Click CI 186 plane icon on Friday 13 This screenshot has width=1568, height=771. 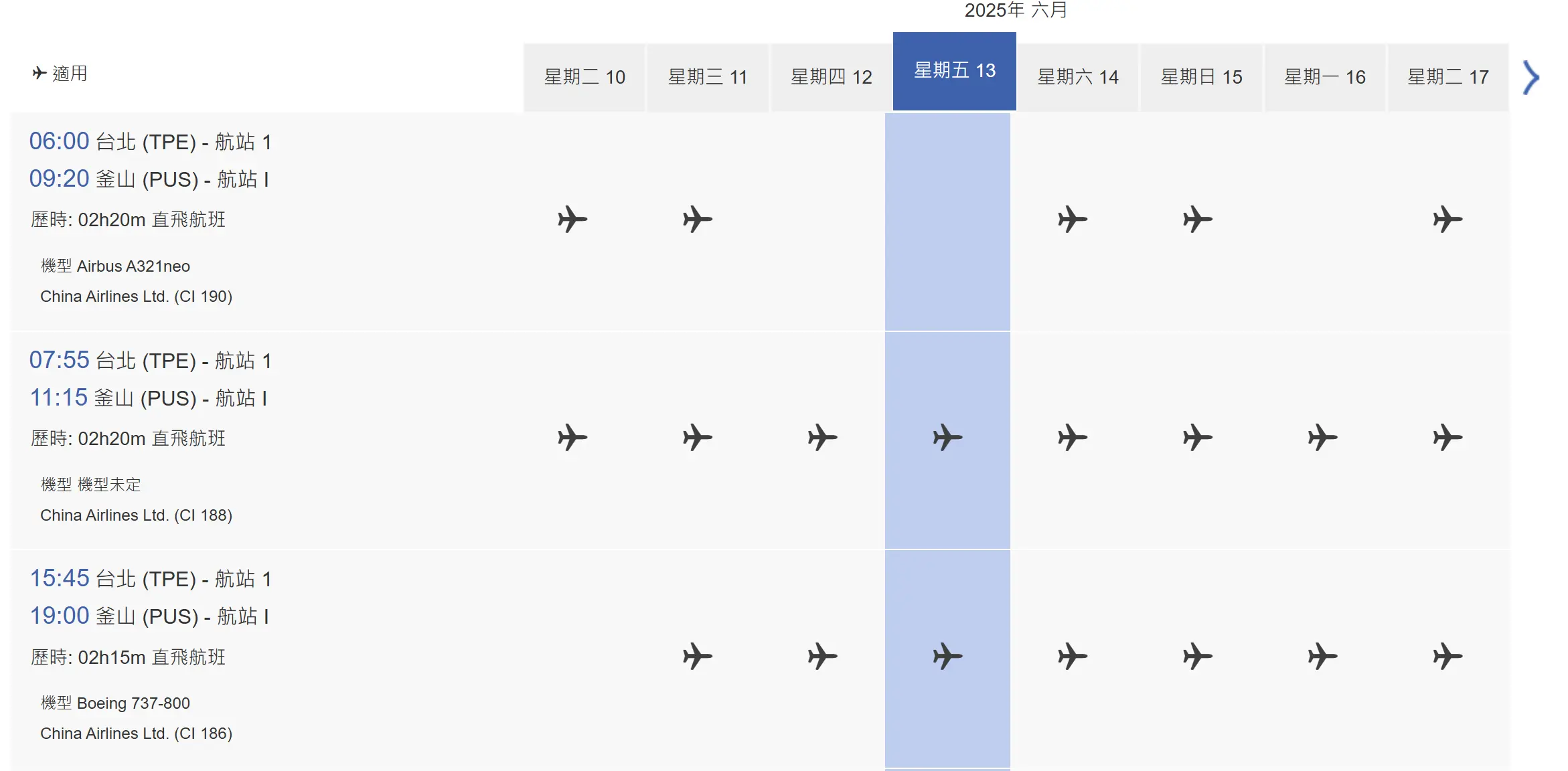click(x=947, y=657)
